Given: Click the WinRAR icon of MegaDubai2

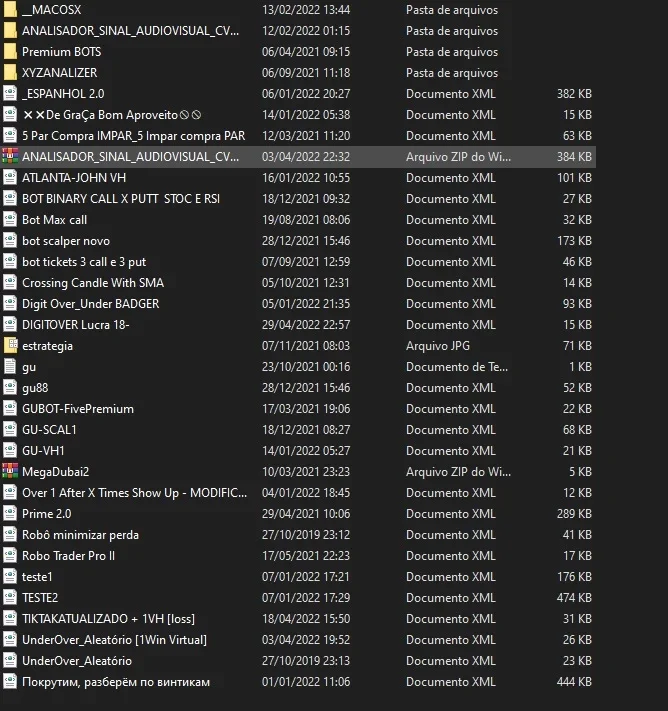Looking at the screenshot, I should point(10,472).
